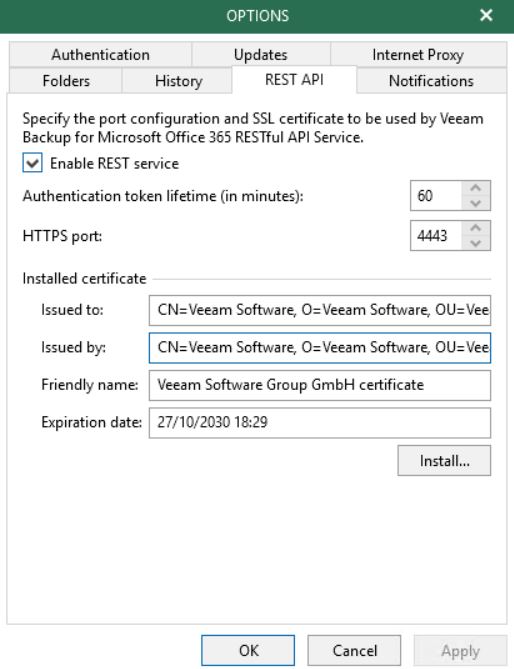Click the token lifetime value field showing 60
Image resolution: width=514 pixels, height=669 pixels.
click(x=436, y=196)
